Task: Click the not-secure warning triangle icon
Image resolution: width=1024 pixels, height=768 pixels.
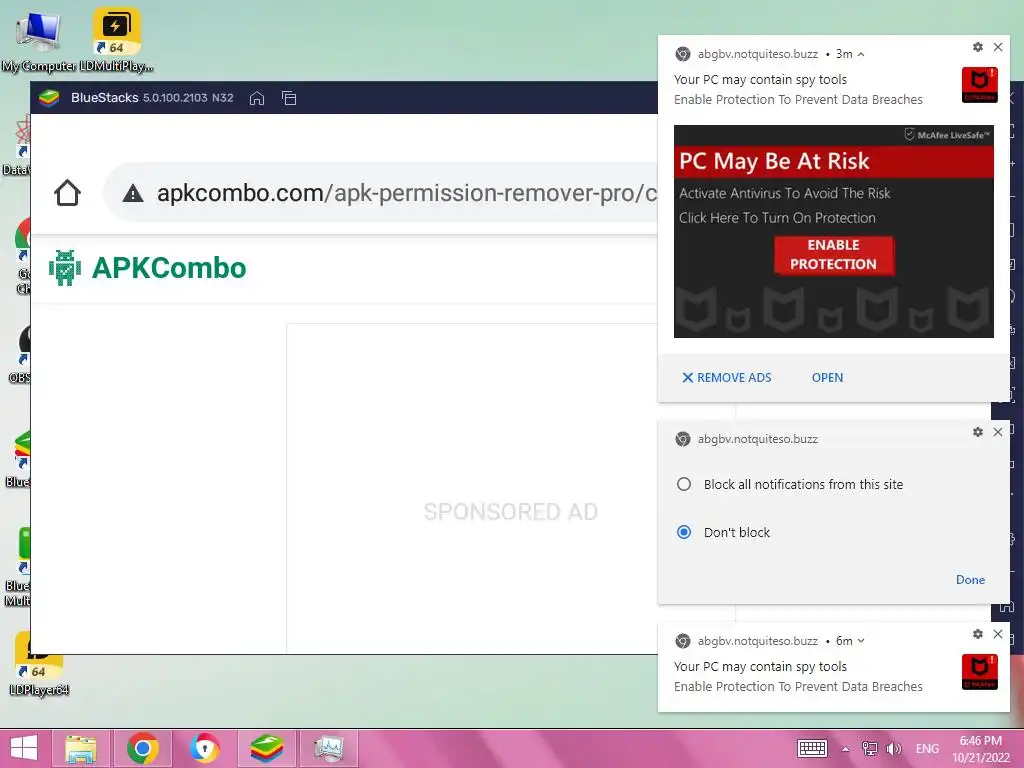Action: pyautogui.click(x=133, y=193)
